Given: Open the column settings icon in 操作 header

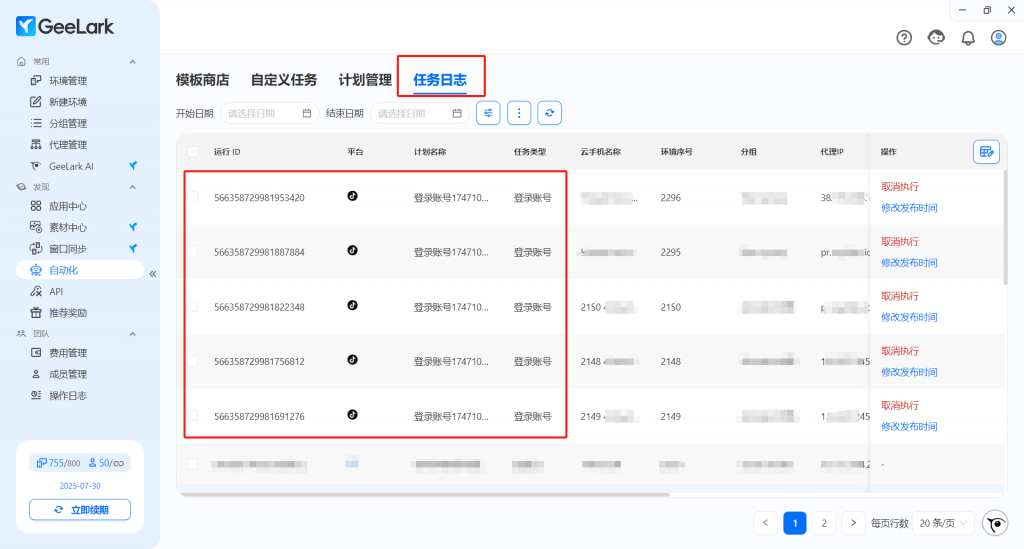Looking at the screenshot, I should pyautogui.click(x=986, y=151).
